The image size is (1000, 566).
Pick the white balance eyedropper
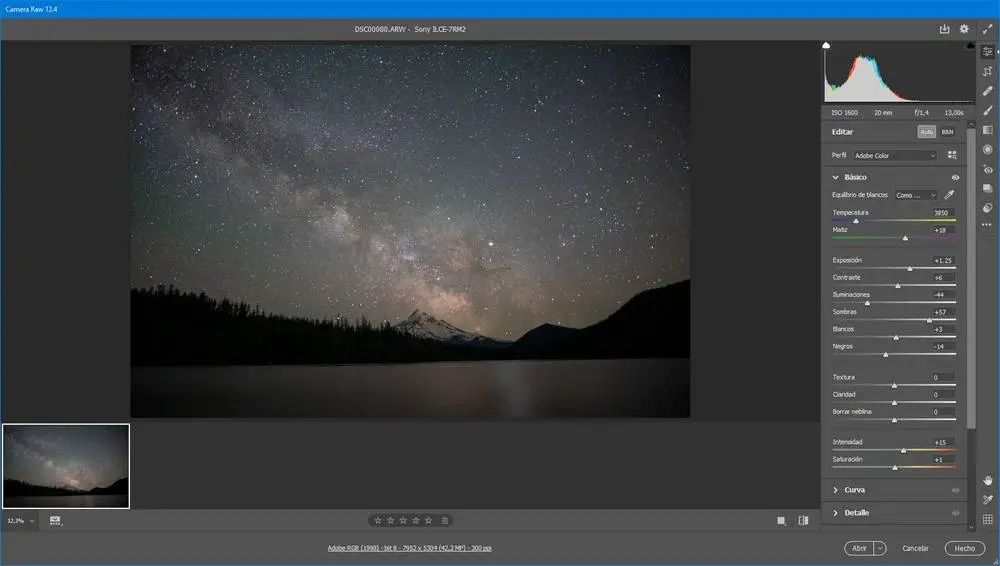point(950,195)
